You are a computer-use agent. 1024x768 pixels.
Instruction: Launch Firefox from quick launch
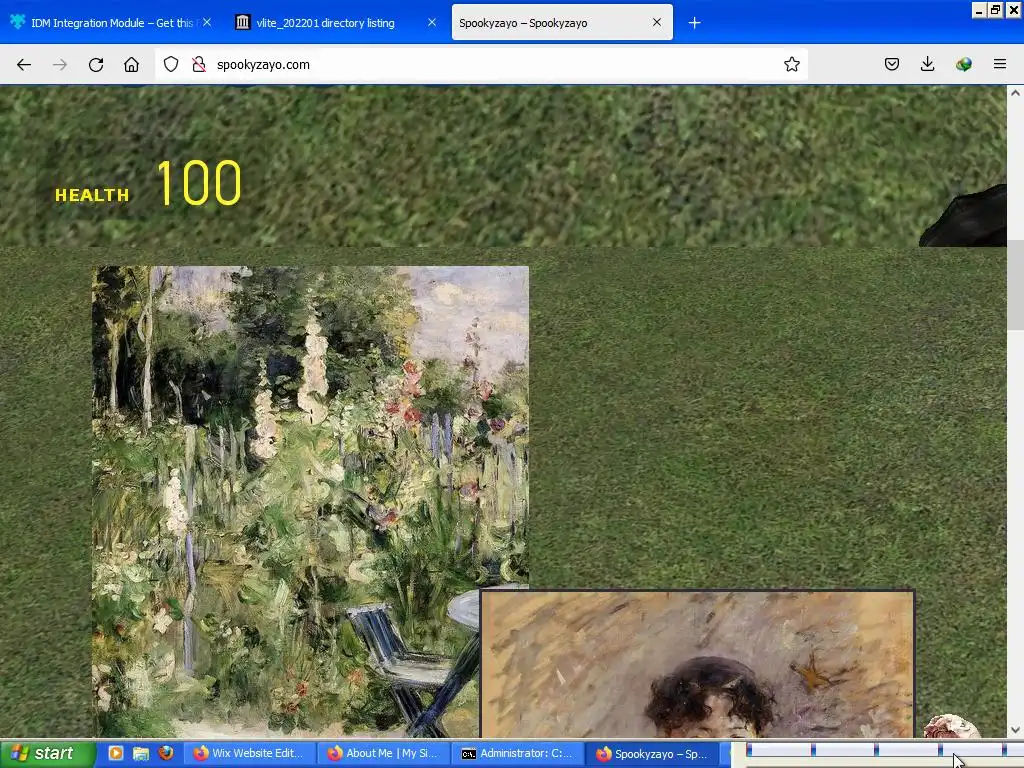click(x=166, y=753)
